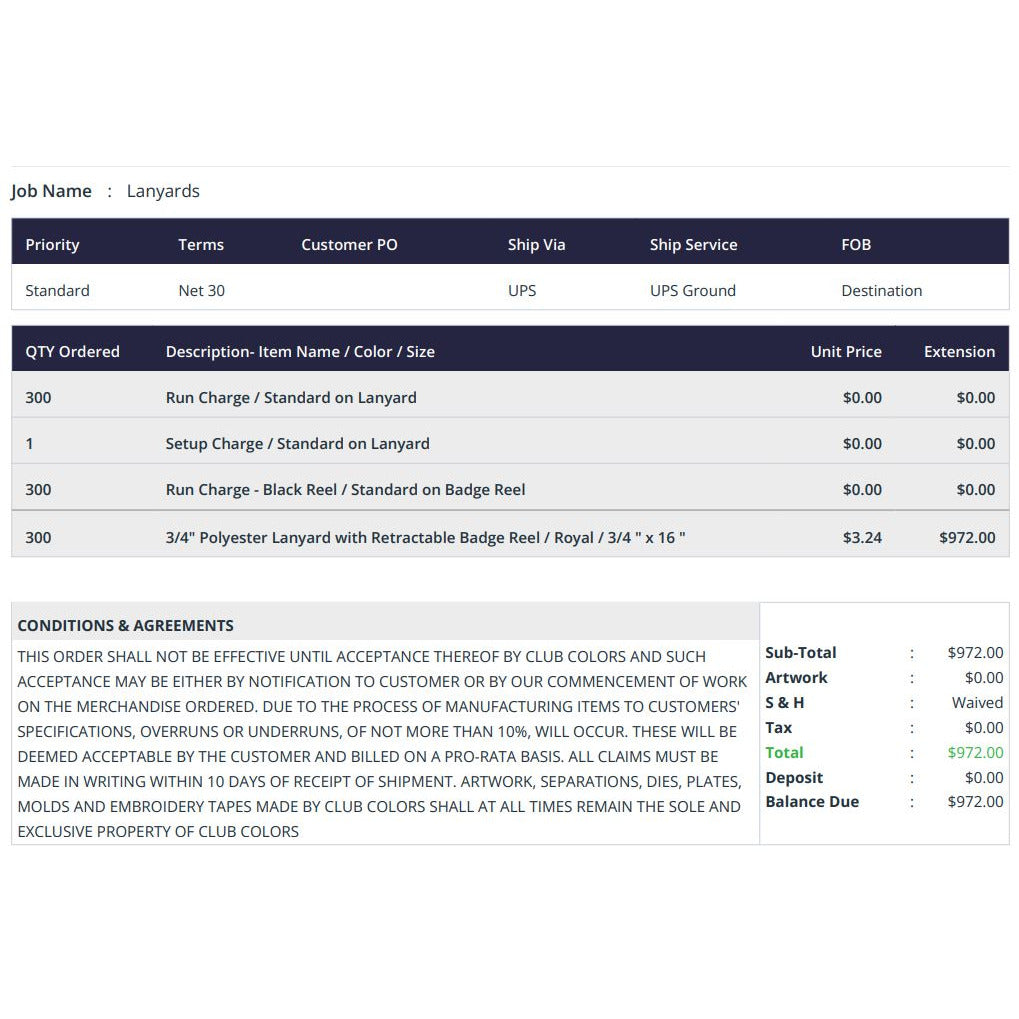Click the Unit Price column header
Screen dimensions: 1019x1019
point(846,352)
